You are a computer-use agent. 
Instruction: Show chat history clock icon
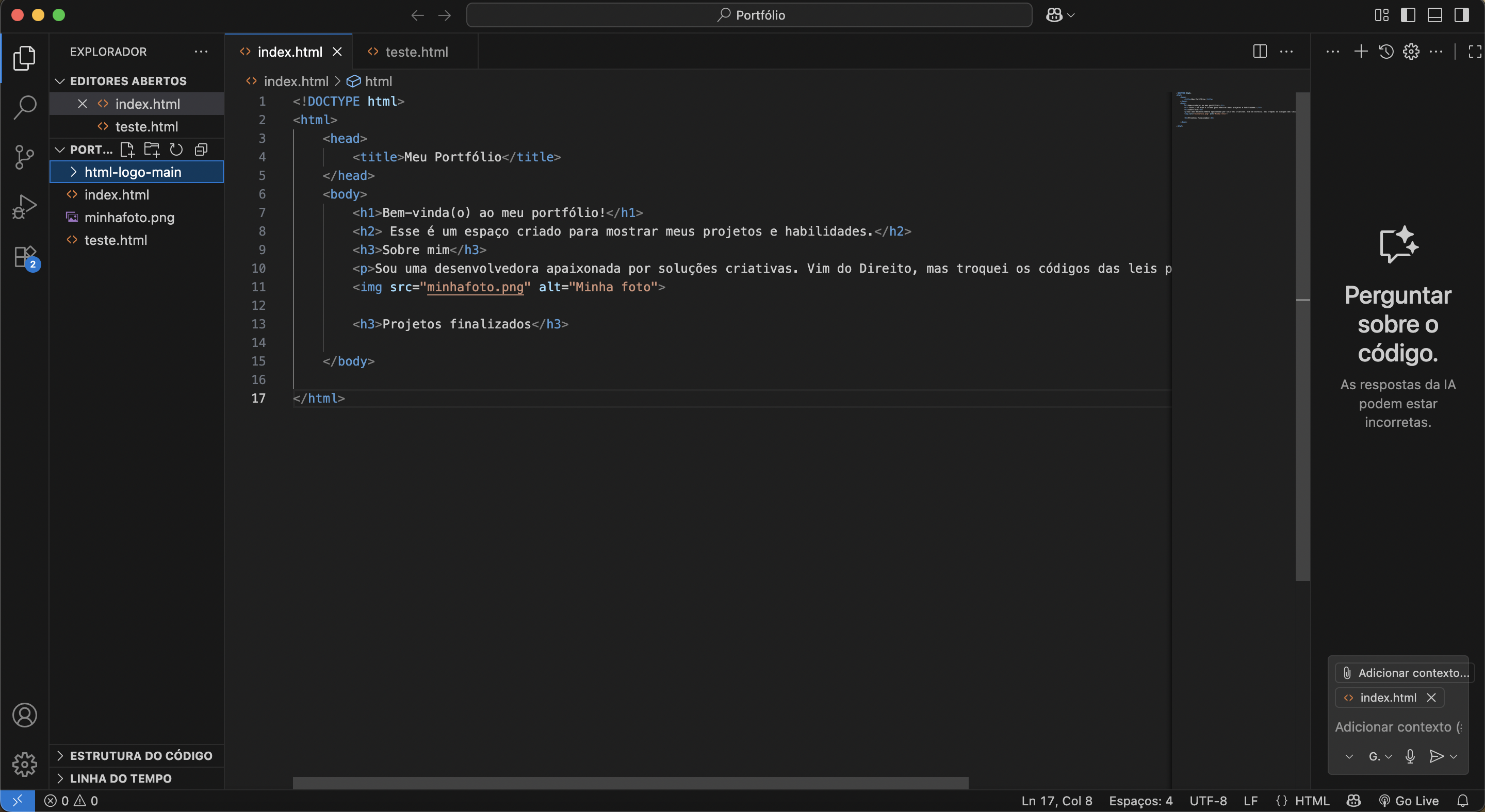(1386, 51)
